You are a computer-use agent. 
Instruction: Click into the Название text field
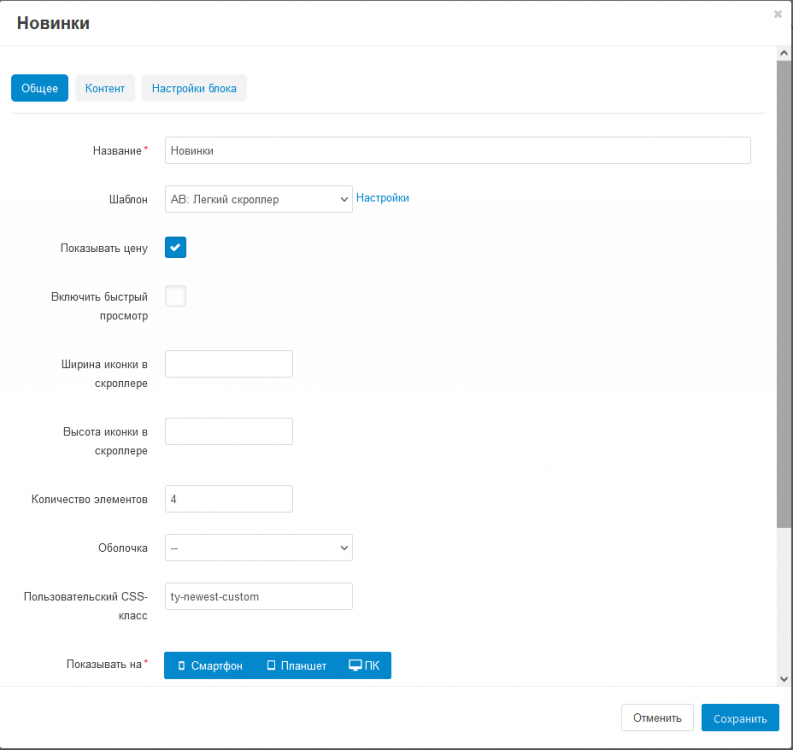[457, 150]
